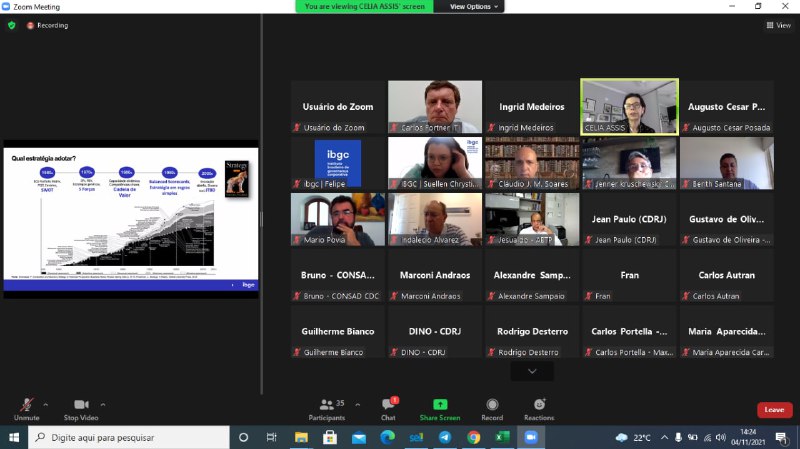Select CELIA ASSIS video tile
Viewport: 800px width, 449px height.
coord(630,107)
